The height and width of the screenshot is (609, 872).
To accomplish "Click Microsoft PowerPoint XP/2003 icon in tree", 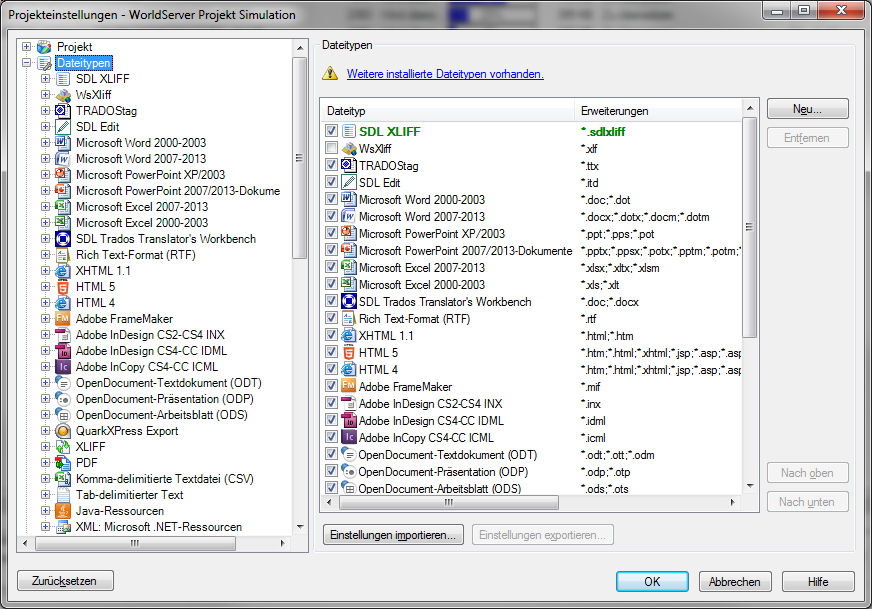I will 63,175.
